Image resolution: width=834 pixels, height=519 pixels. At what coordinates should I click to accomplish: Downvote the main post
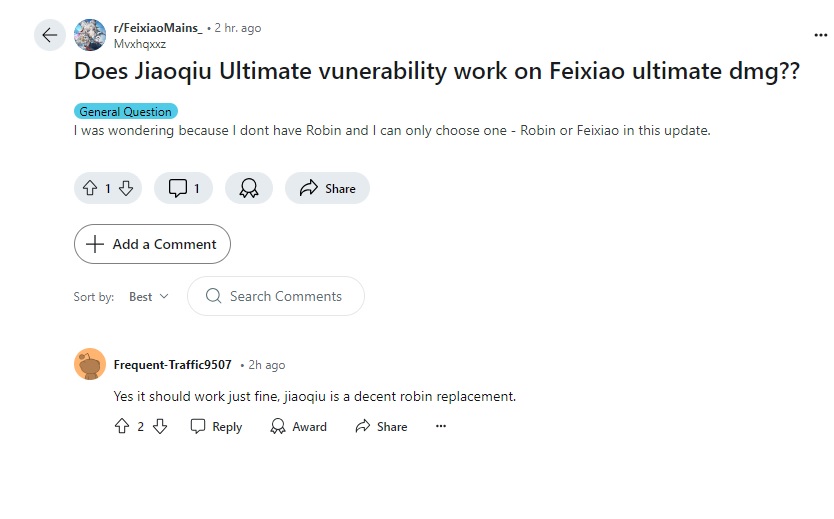pos(126,188)
